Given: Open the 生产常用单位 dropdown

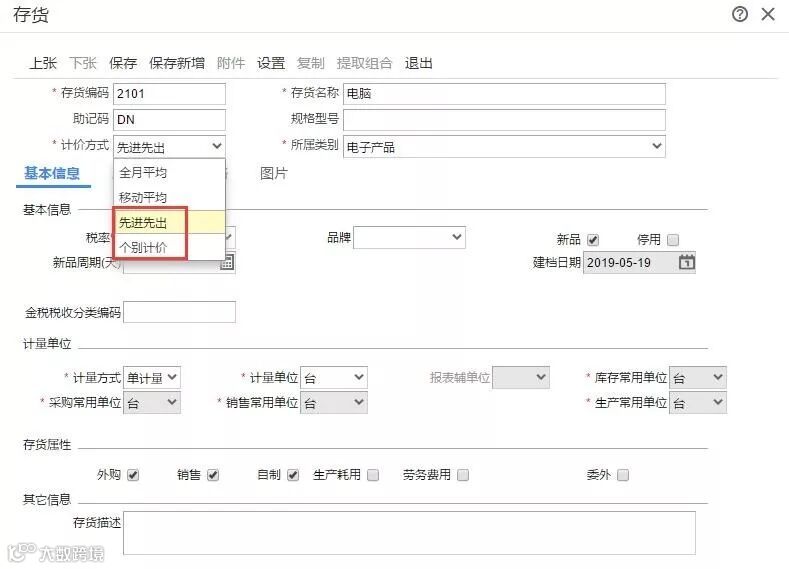Looking at the screenshot, I should pos(697,402).
